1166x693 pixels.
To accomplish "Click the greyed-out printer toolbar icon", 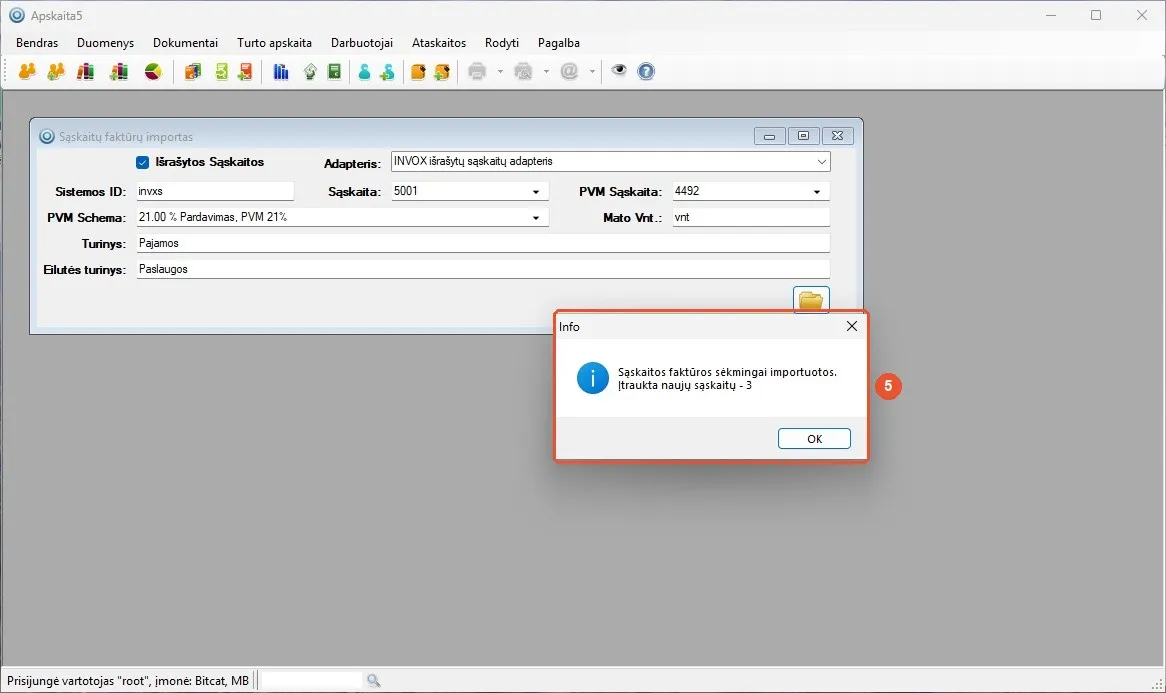I will coord(477,71).
